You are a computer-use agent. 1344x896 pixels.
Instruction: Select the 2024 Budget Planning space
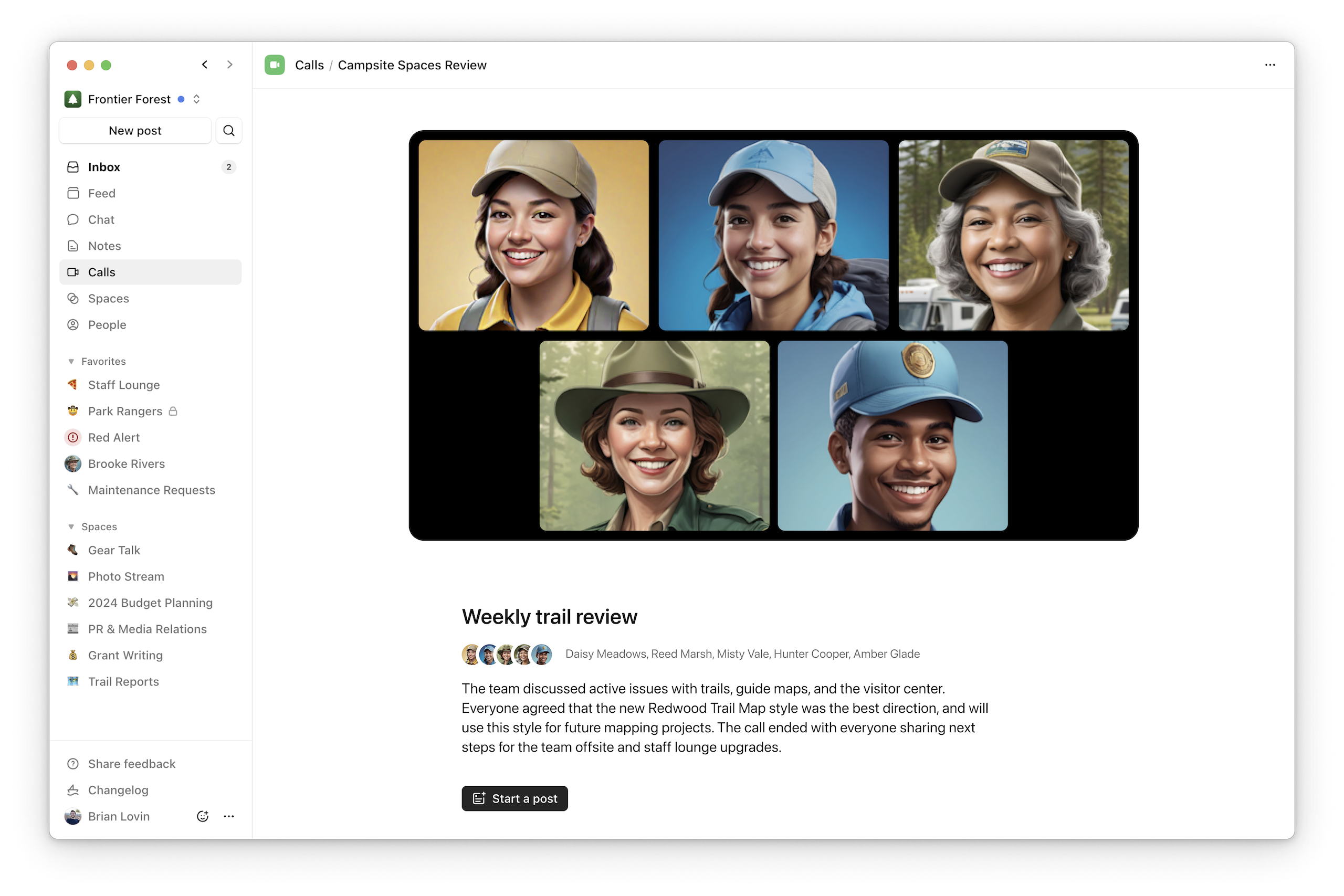point(151,603)
